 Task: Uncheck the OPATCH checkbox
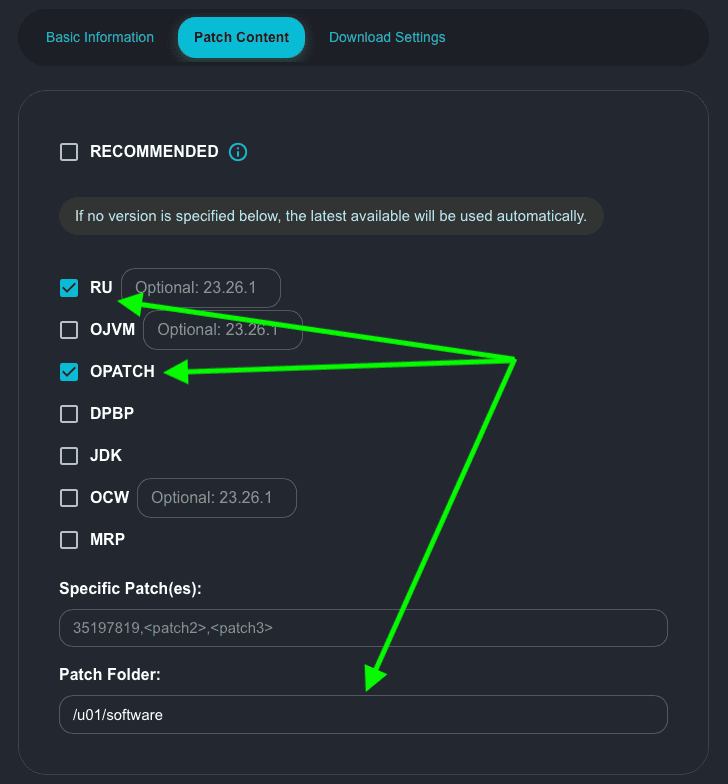pos(69,372)
